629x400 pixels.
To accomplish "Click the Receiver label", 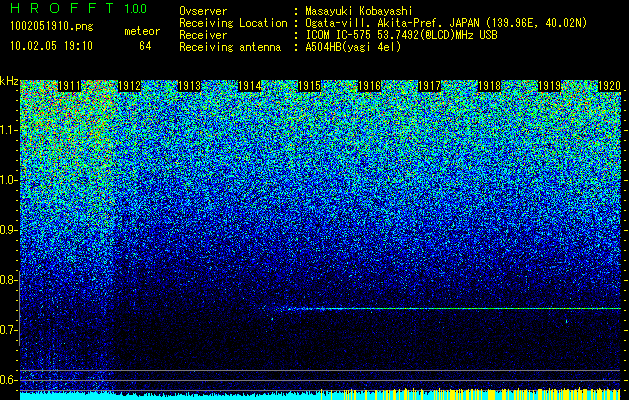I will pyautogui.click(x=203, y=35).
